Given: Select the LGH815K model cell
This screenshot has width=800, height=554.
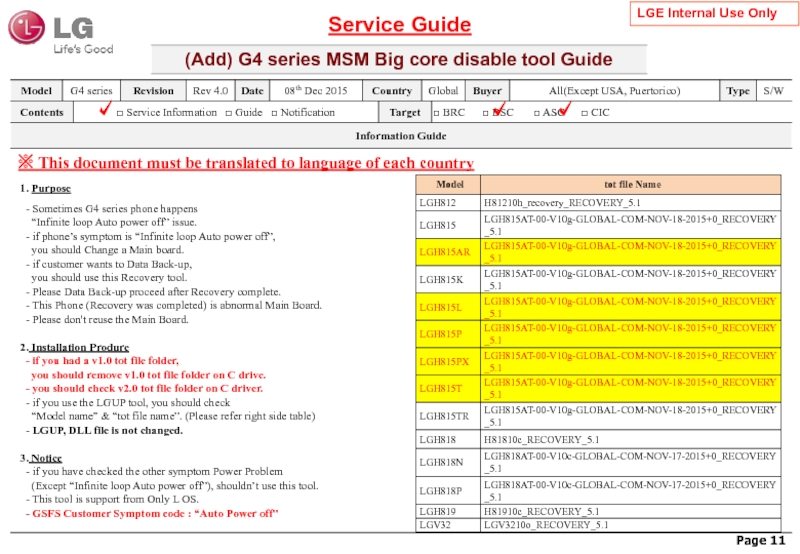Looking at the screenshot, I should [448, 280].
